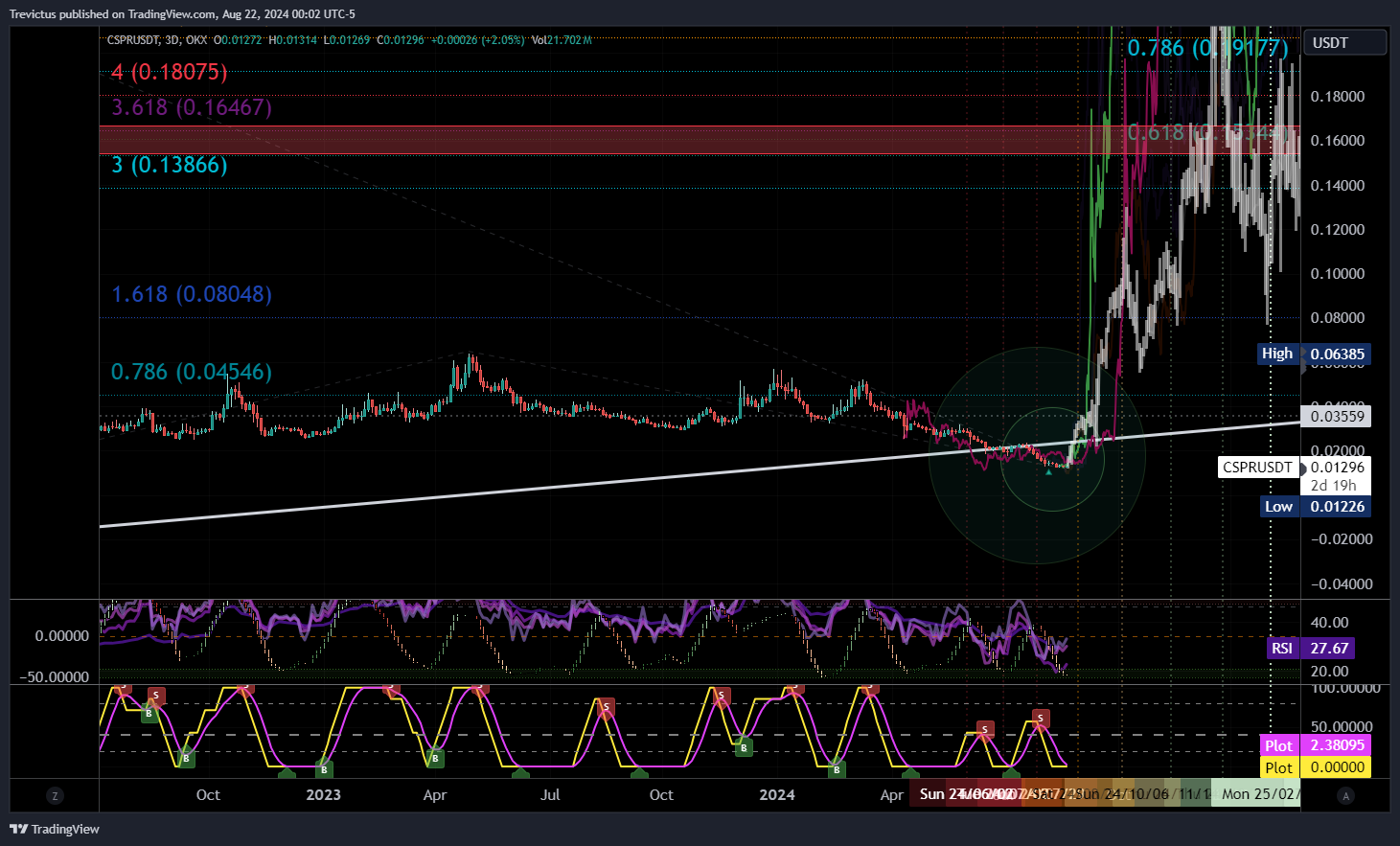Click the TradingView logo
The image size is (1400, 846).
click(55, 829)
